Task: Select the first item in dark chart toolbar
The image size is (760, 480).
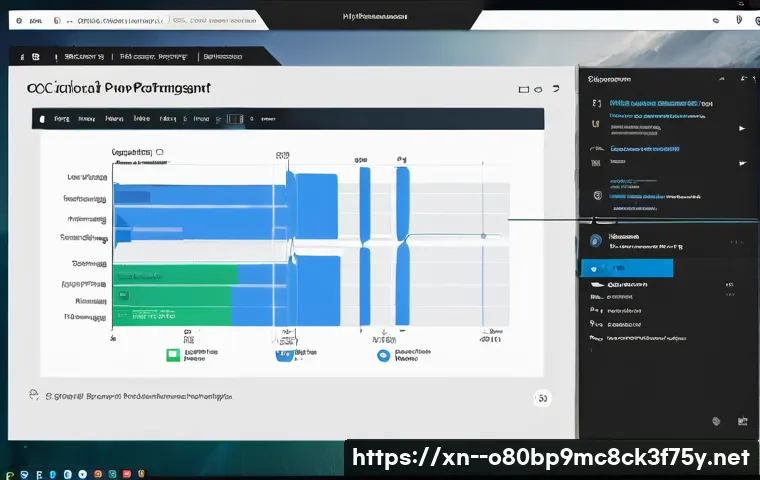Action: (40, 119)
